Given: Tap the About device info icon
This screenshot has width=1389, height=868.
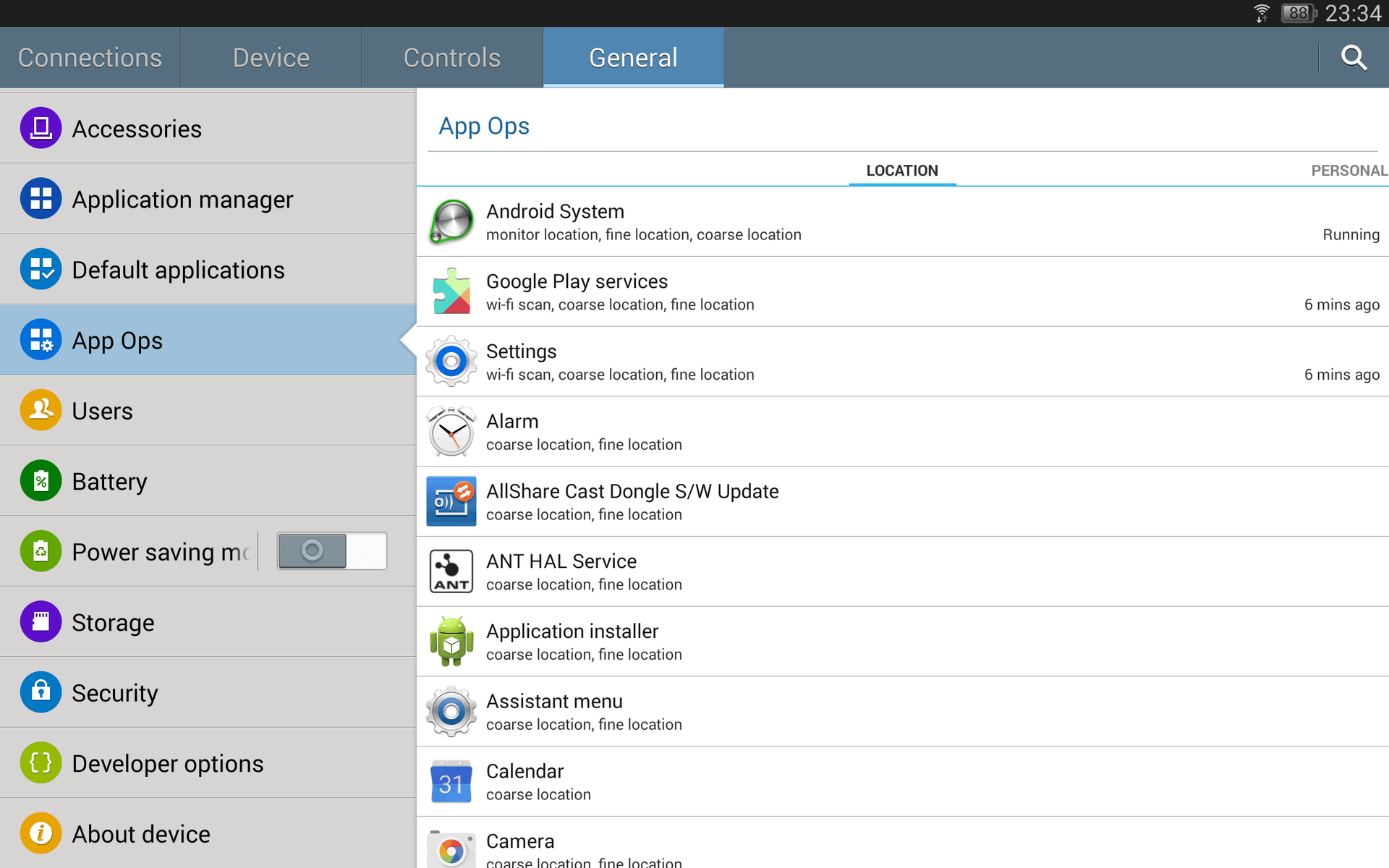Looking at the screenshot, I should (41, 833).
